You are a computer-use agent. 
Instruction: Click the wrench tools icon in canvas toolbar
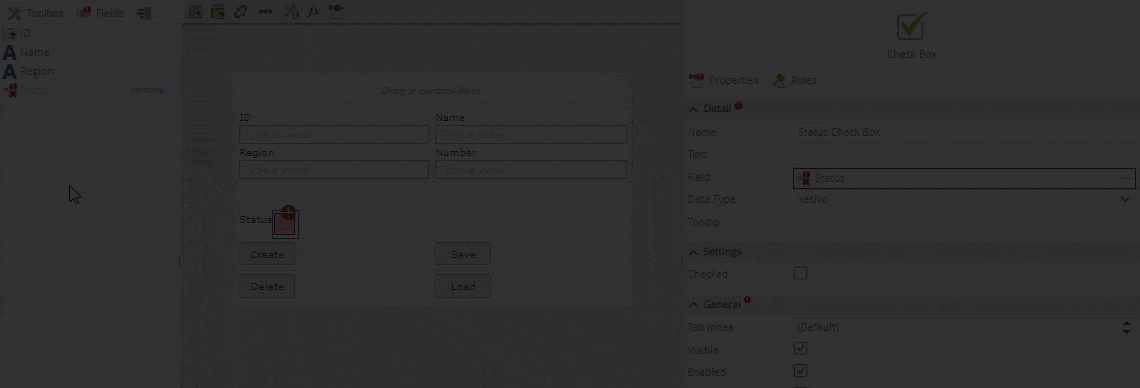click(x=291, y=12)
